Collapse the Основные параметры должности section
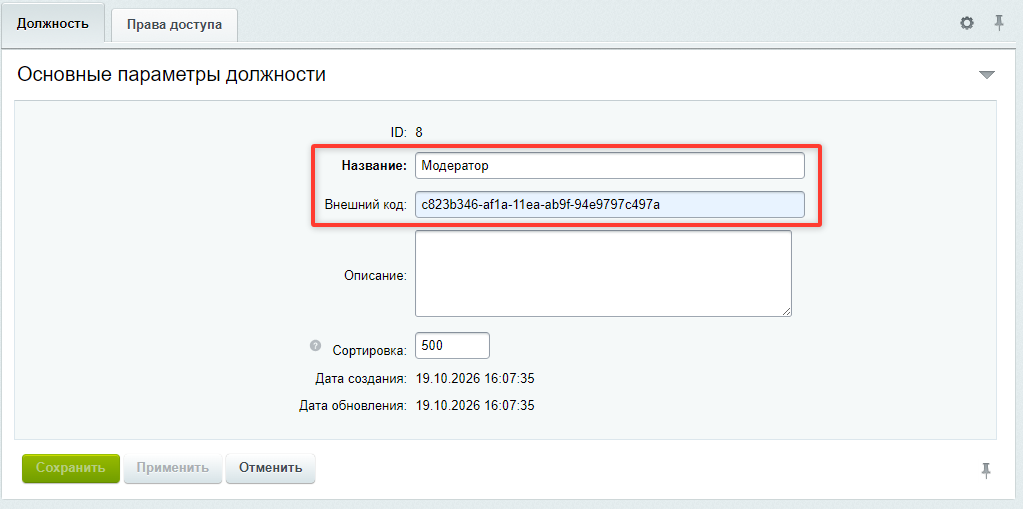 click(987, 75)
